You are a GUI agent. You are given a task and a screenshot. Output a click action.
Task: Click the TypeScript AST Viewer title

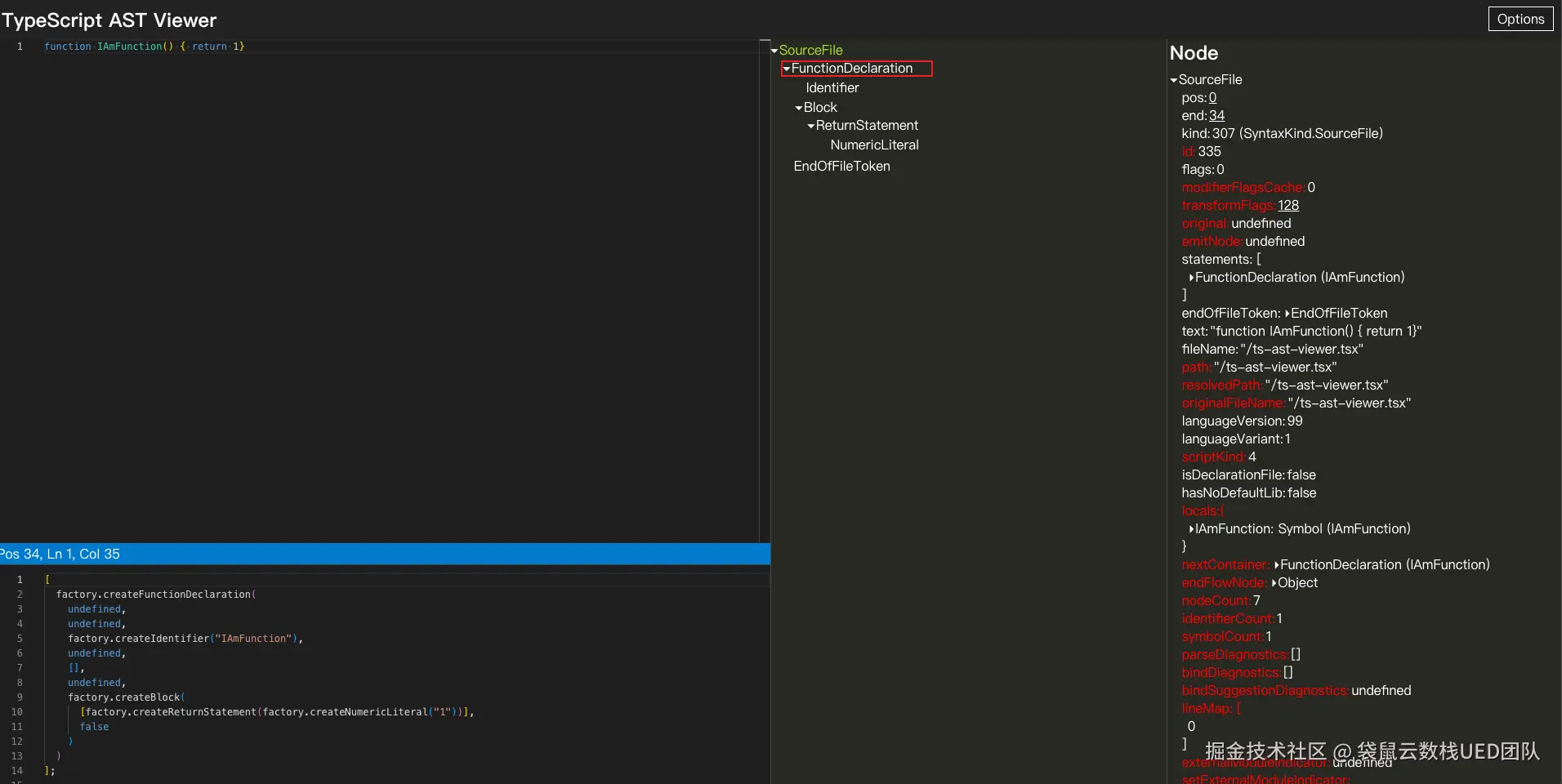[109, 20]
